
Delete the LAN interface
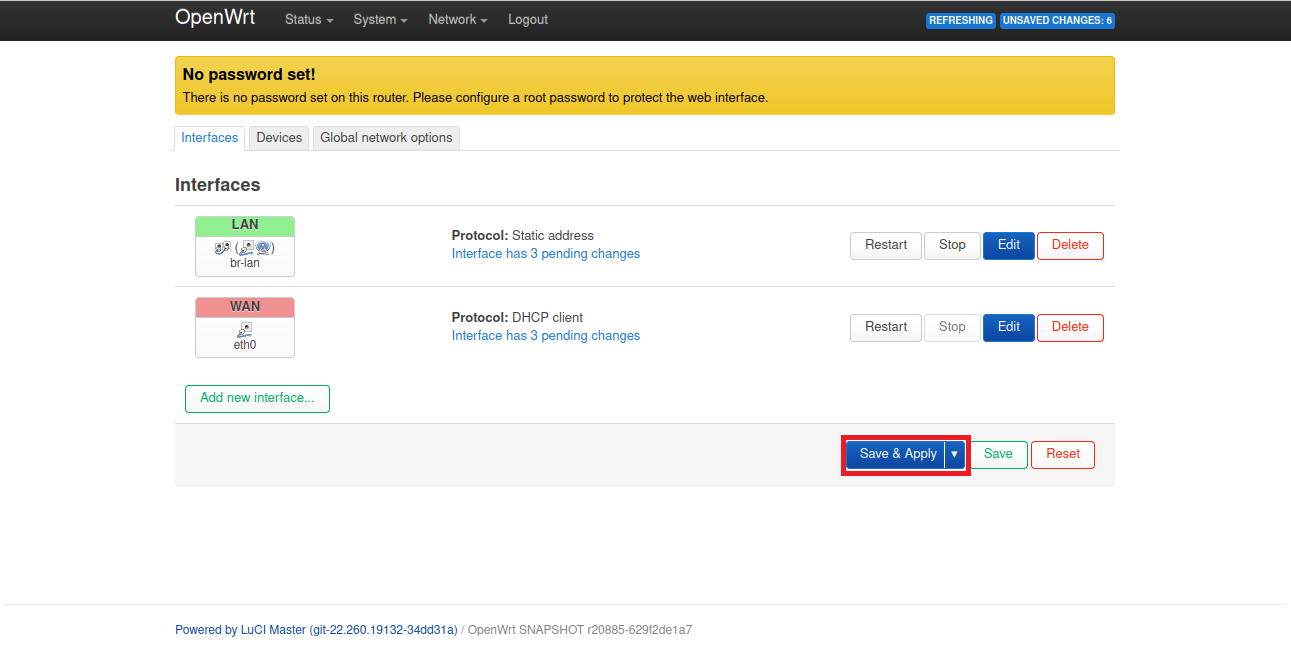tap(1070, 245)
